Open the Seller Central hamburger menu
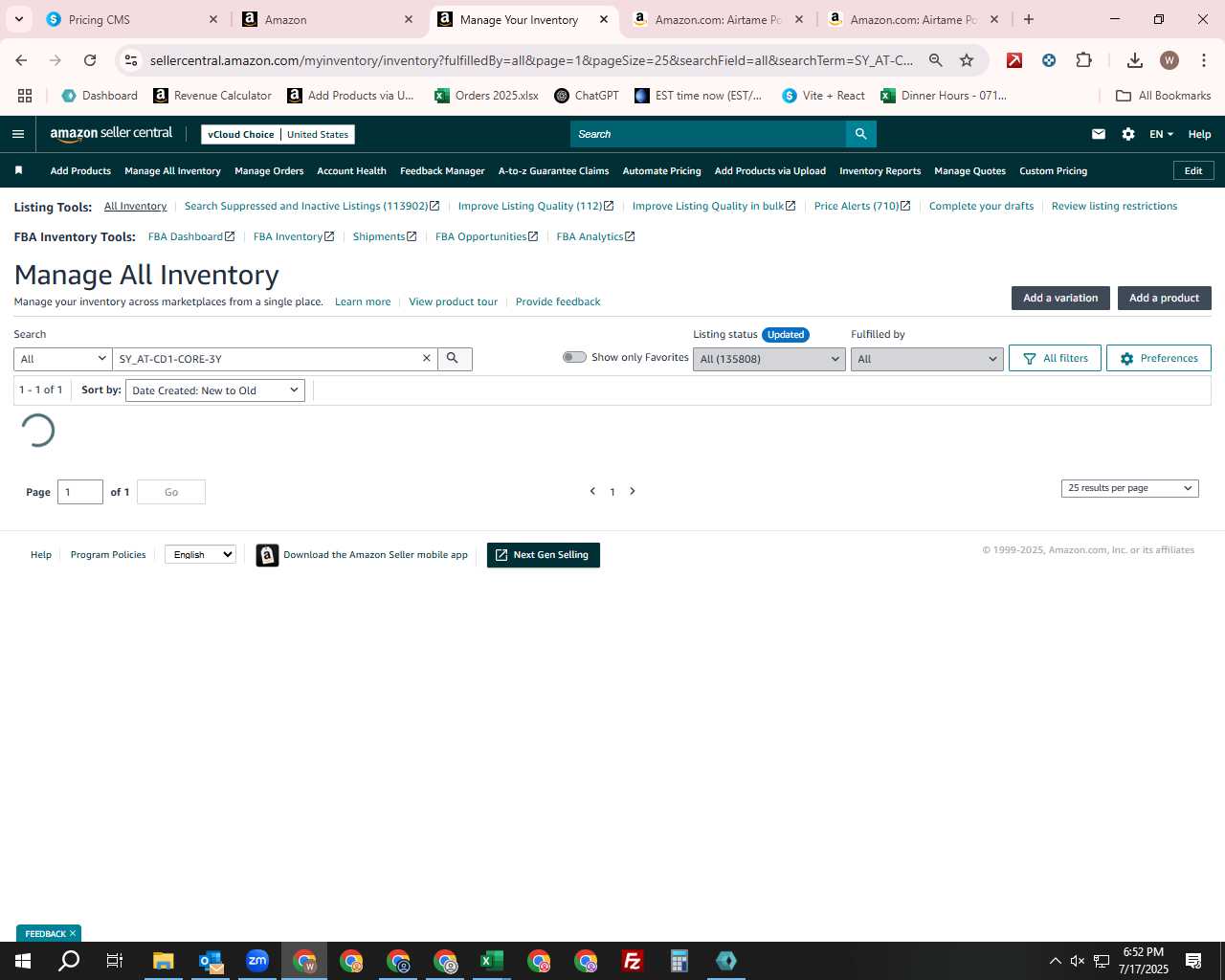Screen dimensions: 1225x980 pyautogui.click(x=17, y=134)
